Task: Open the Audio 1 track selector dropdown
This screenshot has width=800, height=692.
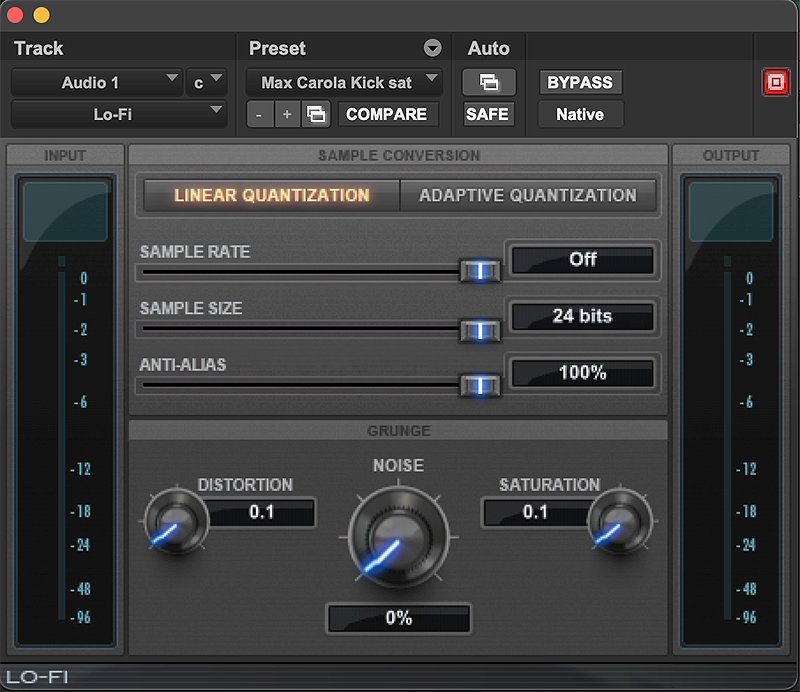Action: [96, 82]
